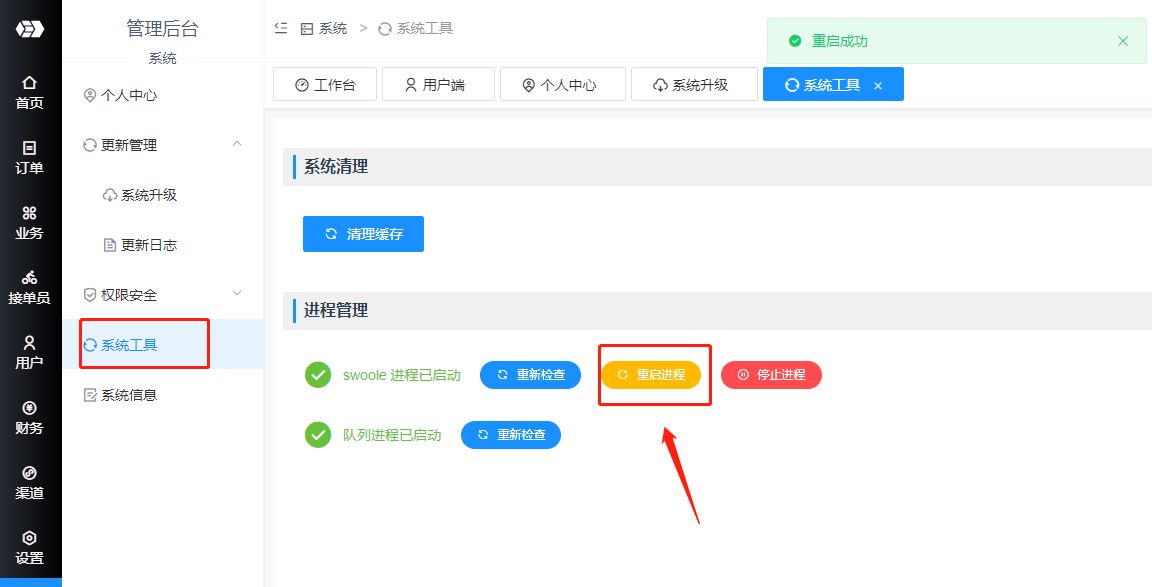1152x587 pixels.
Task: Switch to the 系统升级 tab
Action: (x=694, y=84)
